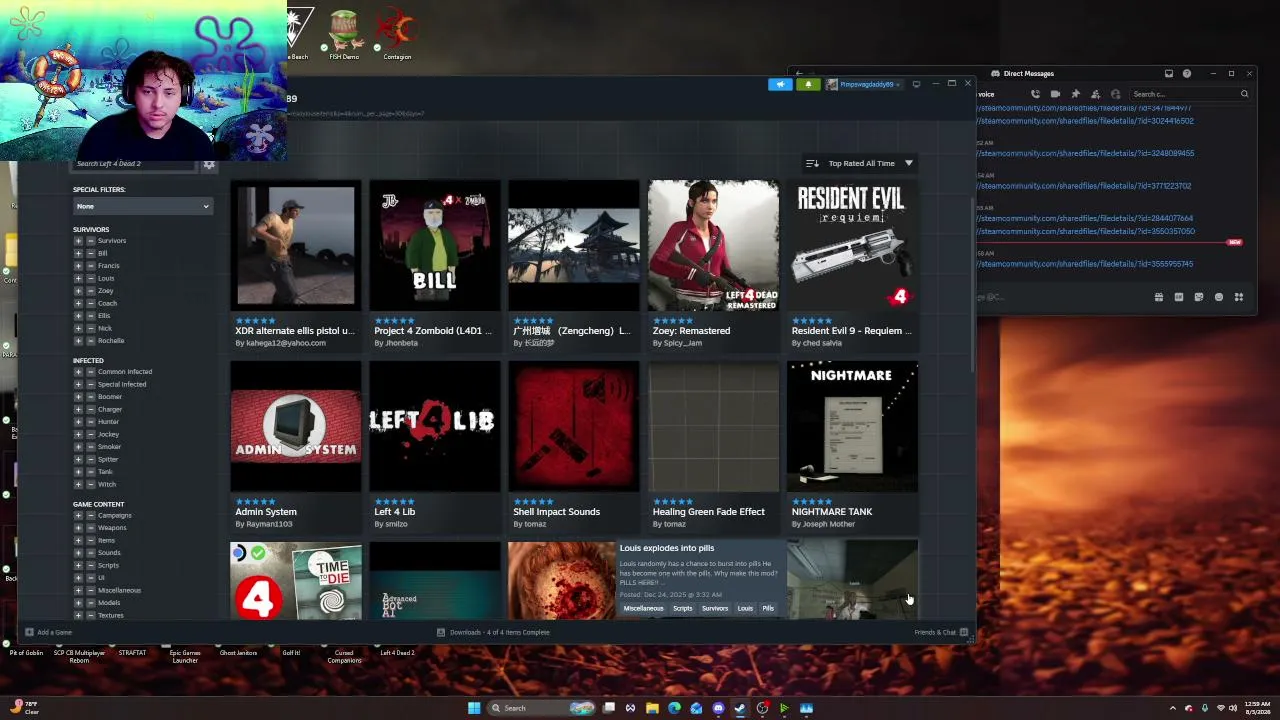Open the Special Filters dropdown
This screenshot has width=1280, height=720.
(142, 206)
